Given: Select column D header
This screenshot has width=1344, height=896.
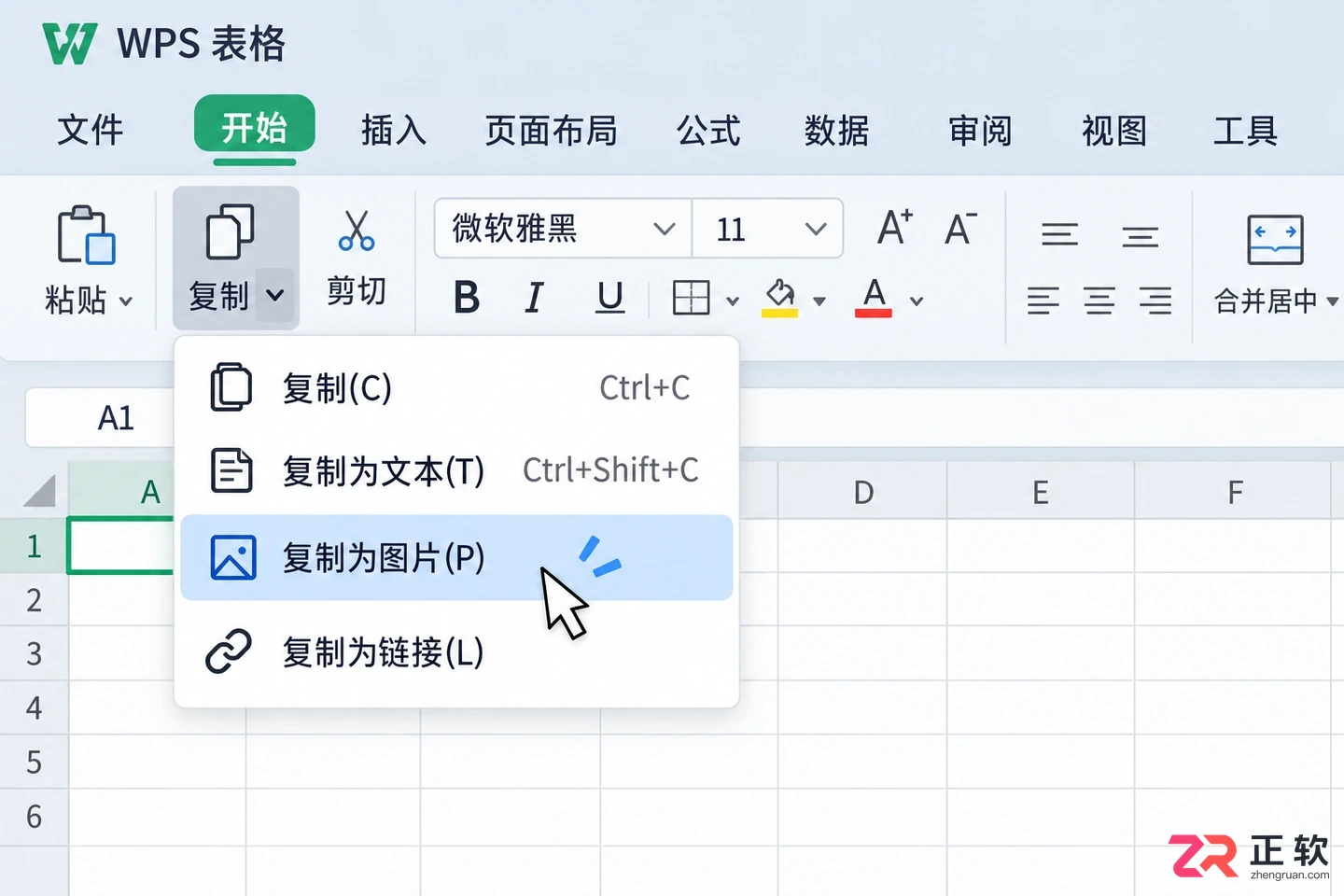Looking at the screenshot, I should 863,491.
